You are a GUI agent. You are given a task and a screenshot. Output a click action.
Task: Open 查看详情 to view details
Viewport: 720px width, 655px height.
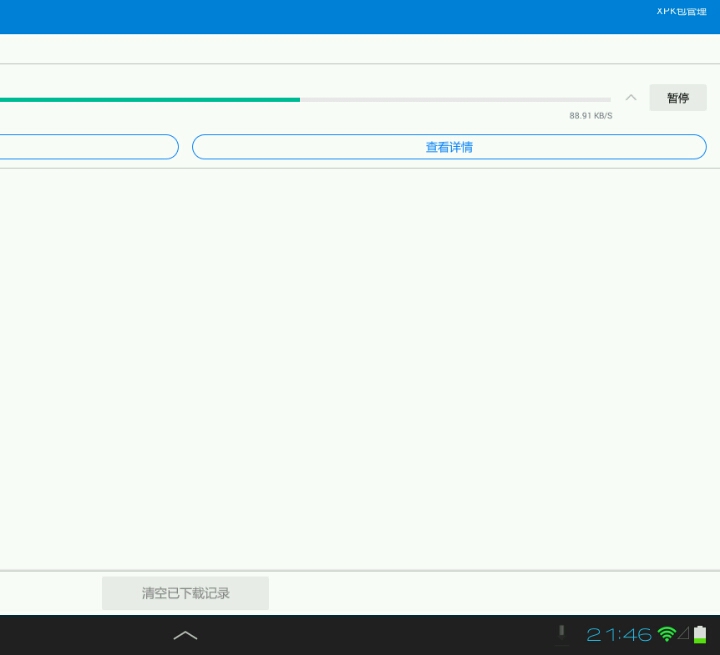pos(449,147)
